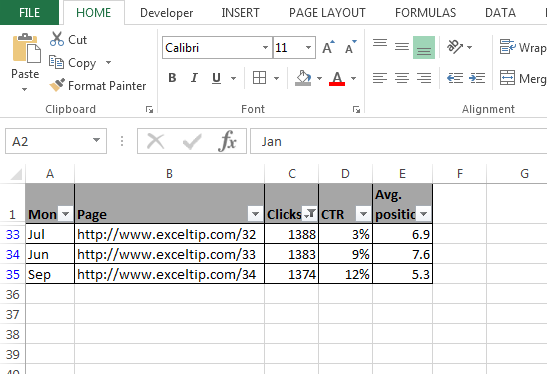
Task: Open the Paste options arrow
Action: click(x=24, y=89)
